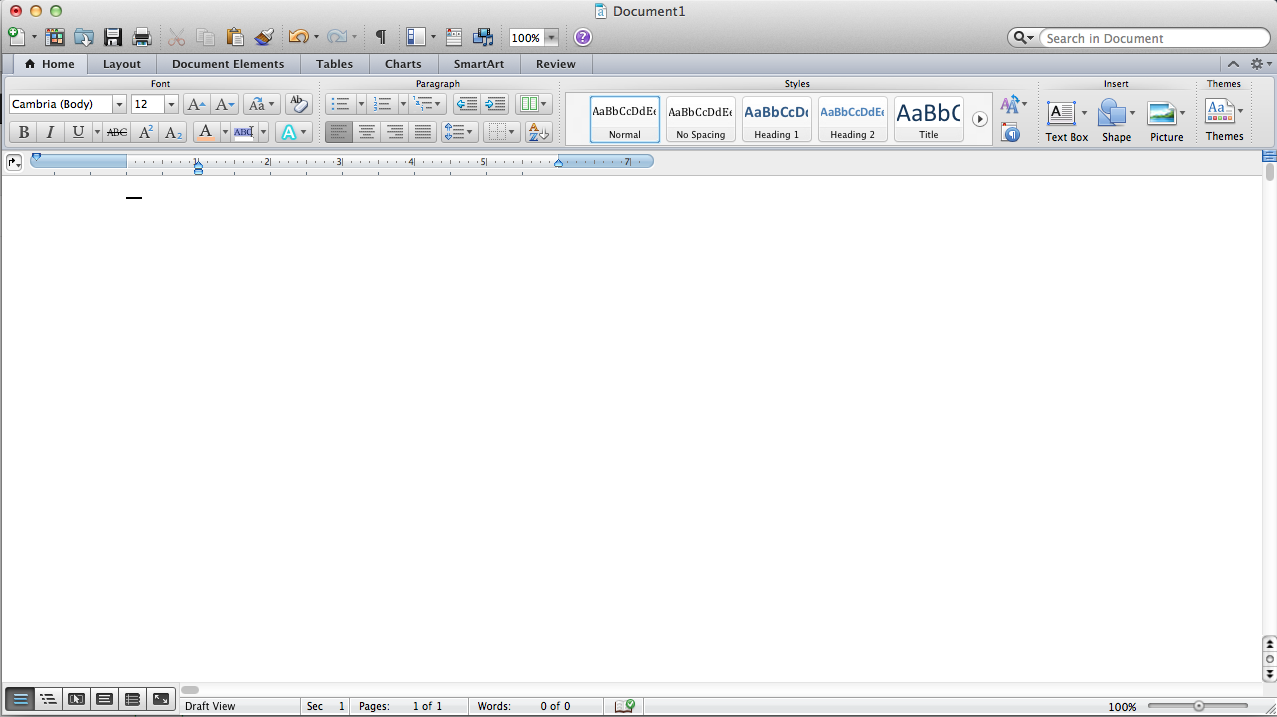Expand the font size dropdown
This screenshot has width=1277, height=717.
click(171, 104)
